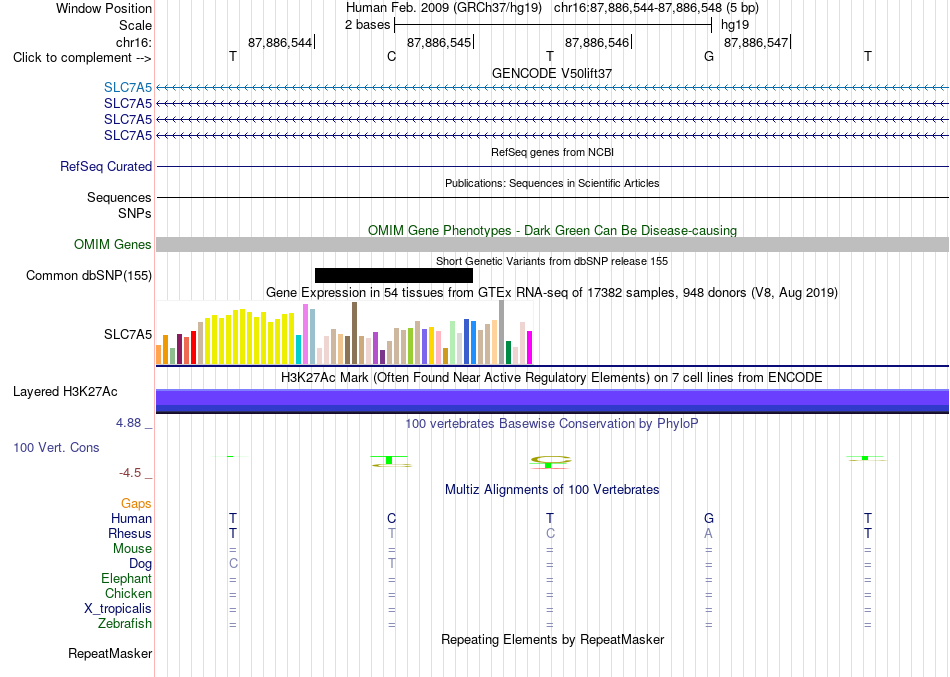
Task: Click the Mouse species label
Action: [132, 549]
